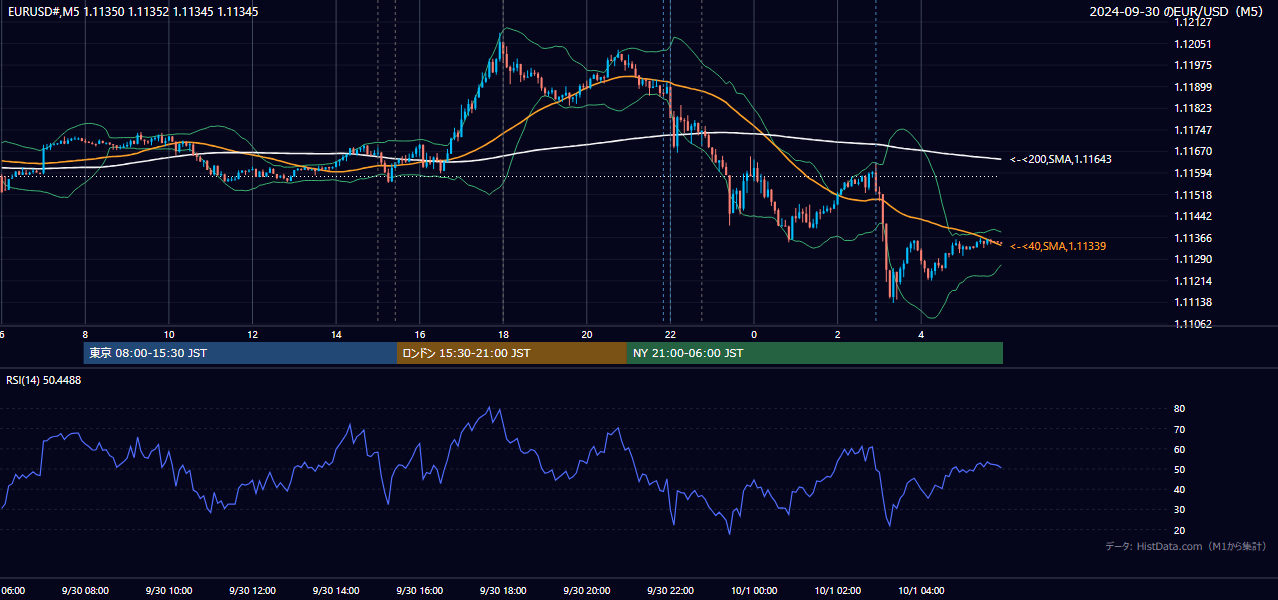This screenshot has height=600, width=1278.
Task: Click the 40 SMA label 1.11339
Action: click(1058, 246)
